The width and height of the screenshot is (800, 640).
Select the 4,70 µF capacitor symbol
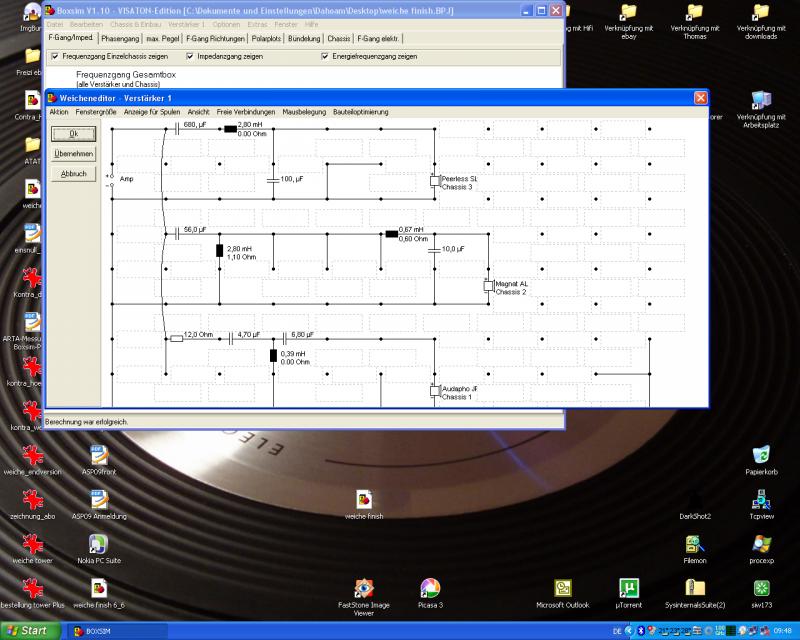coord(231,338)
